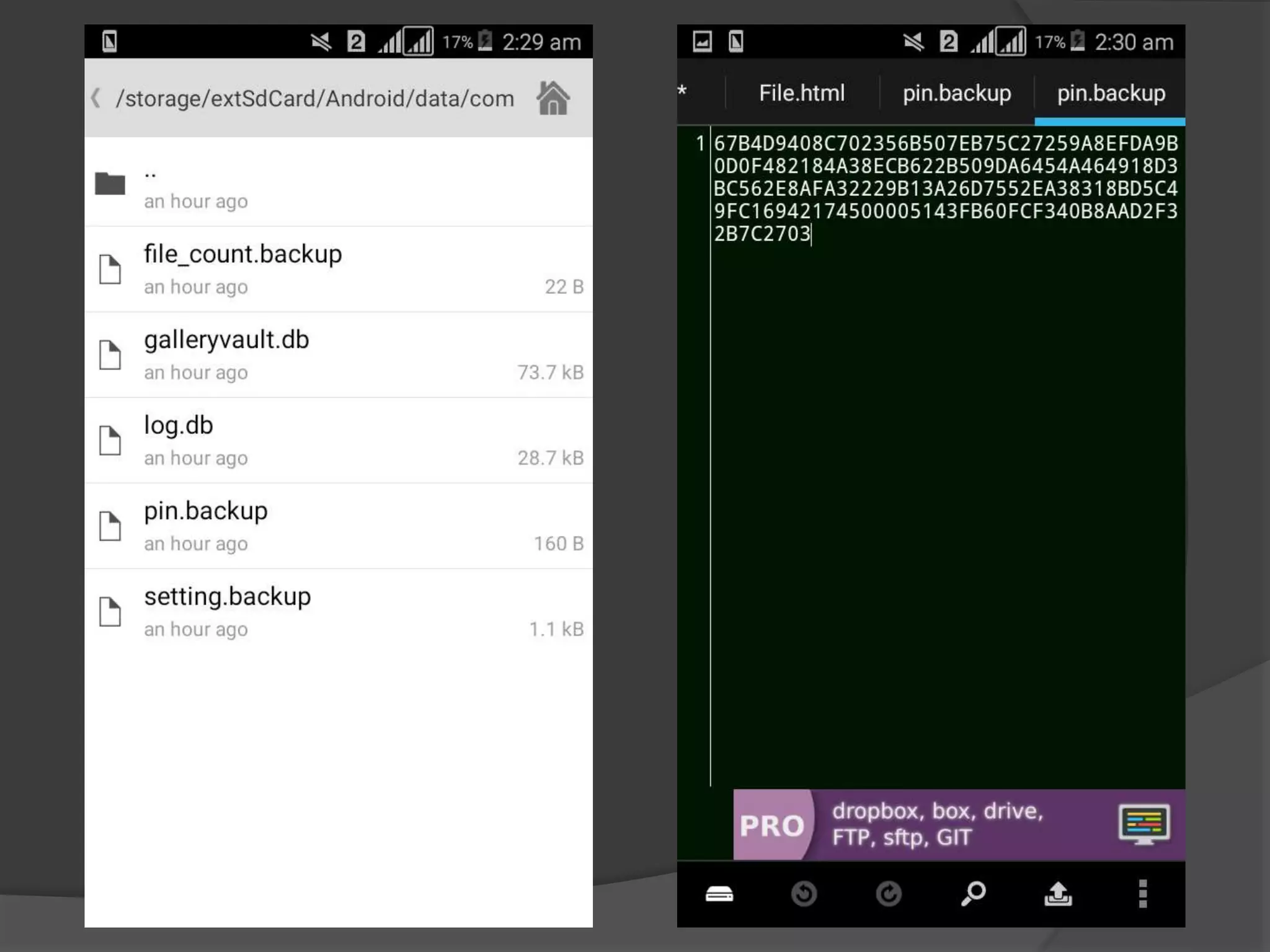Click the monitor icon in PRO banner
Image resolution: width=1270 pixels, height=952 pixels.
click(1143, 824)
